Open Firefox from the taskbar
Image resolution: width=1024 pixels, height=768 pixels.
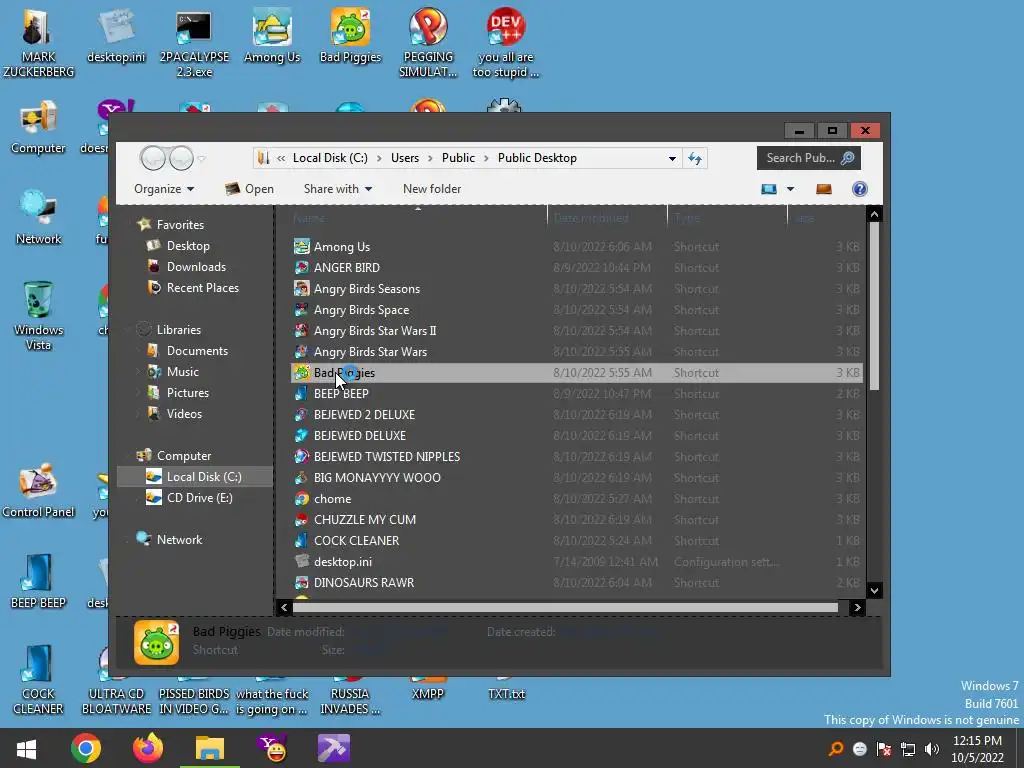[148, 748]
